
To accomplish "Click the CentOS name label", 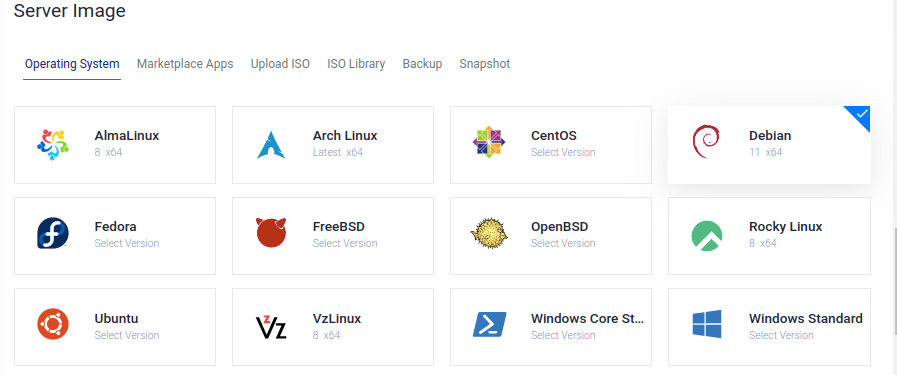I will click(554, 136).
